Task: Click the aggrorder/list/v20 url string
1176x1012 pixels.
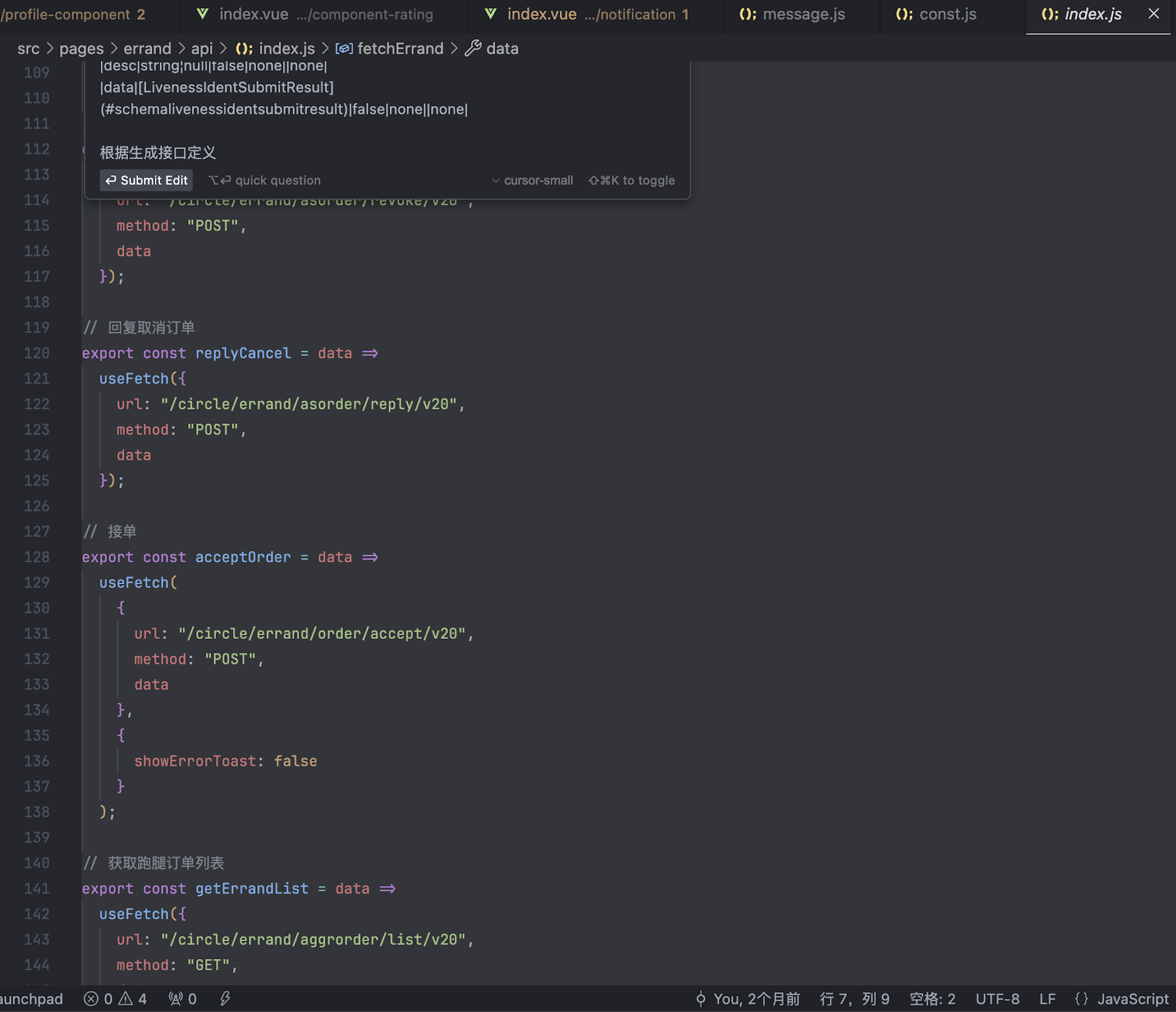Action: (x=314, y=939)
